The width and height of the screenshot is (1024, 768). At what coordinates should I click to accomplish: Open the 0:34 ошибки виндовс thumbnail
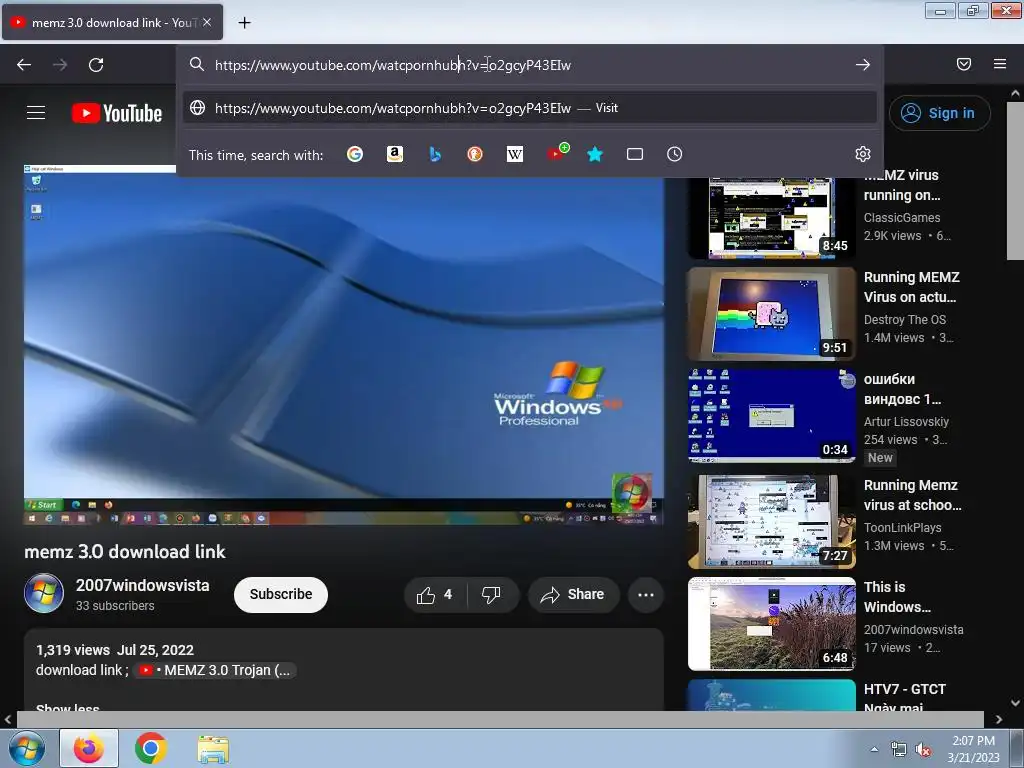tap(771, 415)
